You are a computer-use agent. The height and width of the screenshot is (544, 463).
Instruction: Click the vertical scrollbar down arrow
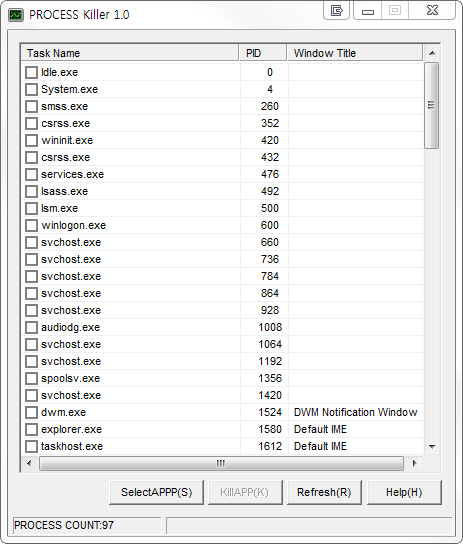coord(432,447)
